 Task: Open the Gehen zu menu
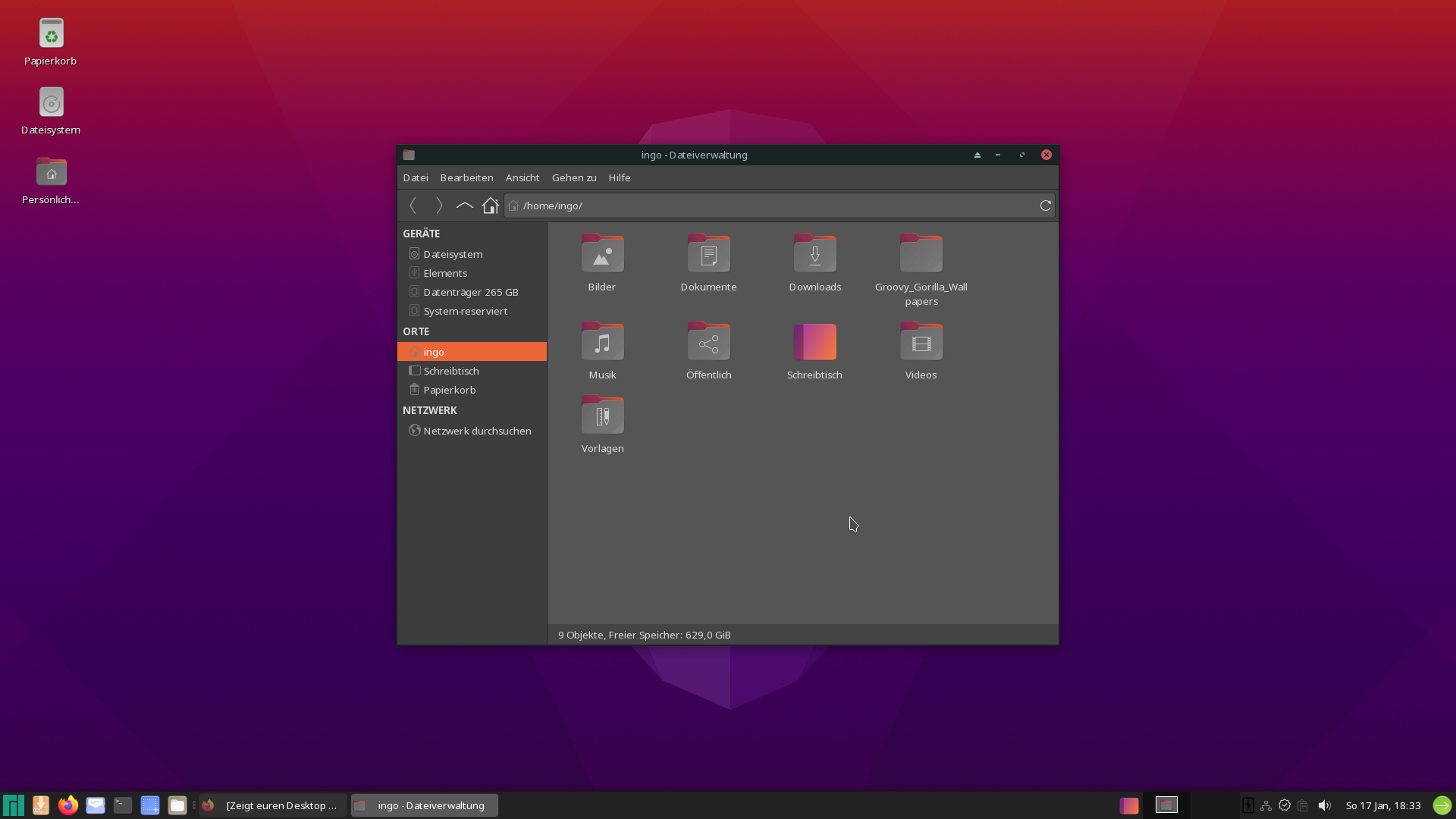click(573, 177)
